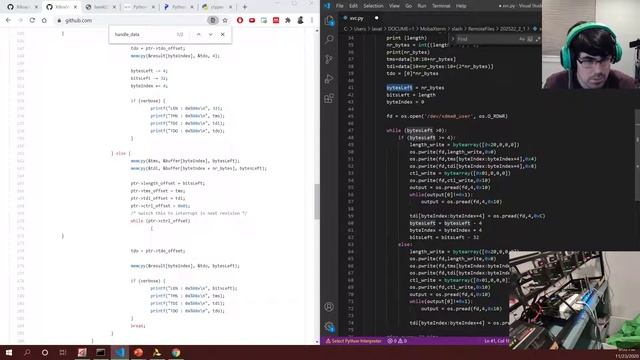Open the Accounts icon in VS Code
The height and width of the screenshot is (360, 640).
(329, 307)
